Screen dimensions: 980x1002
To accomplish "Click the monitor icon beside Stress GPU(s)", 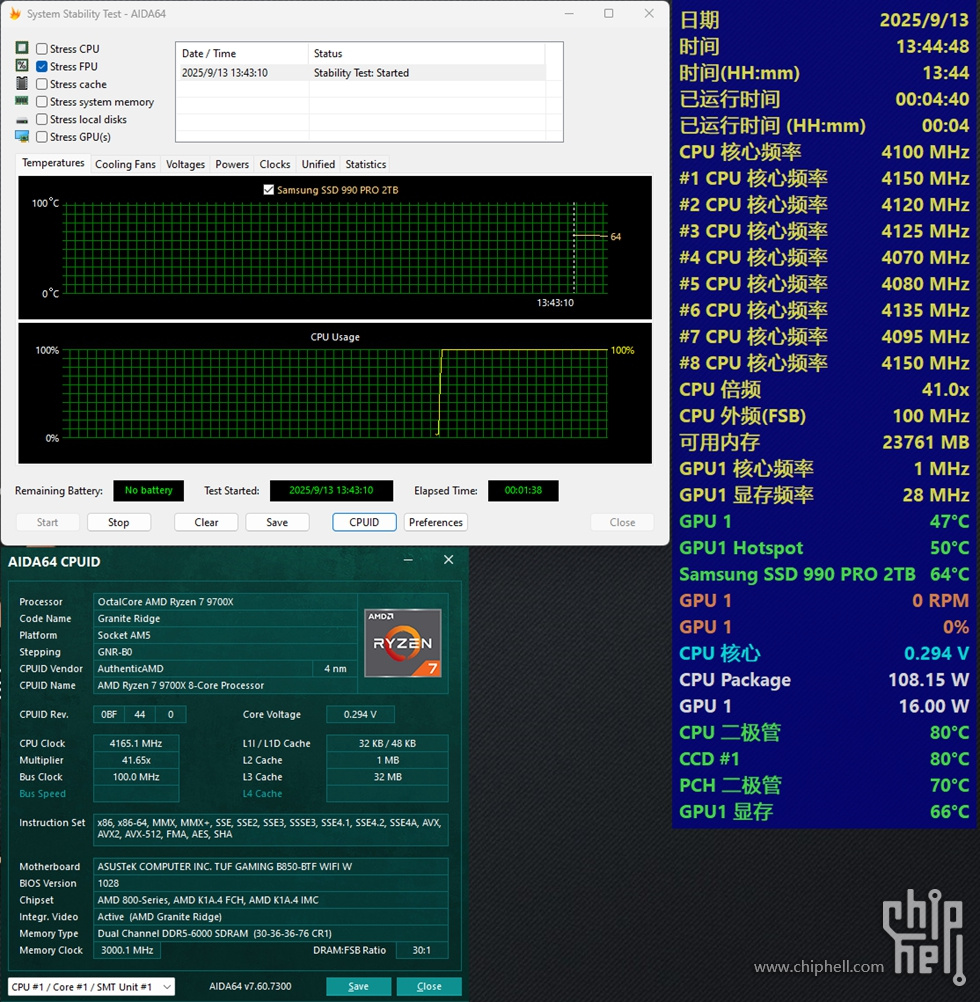I will pos(22,136).
